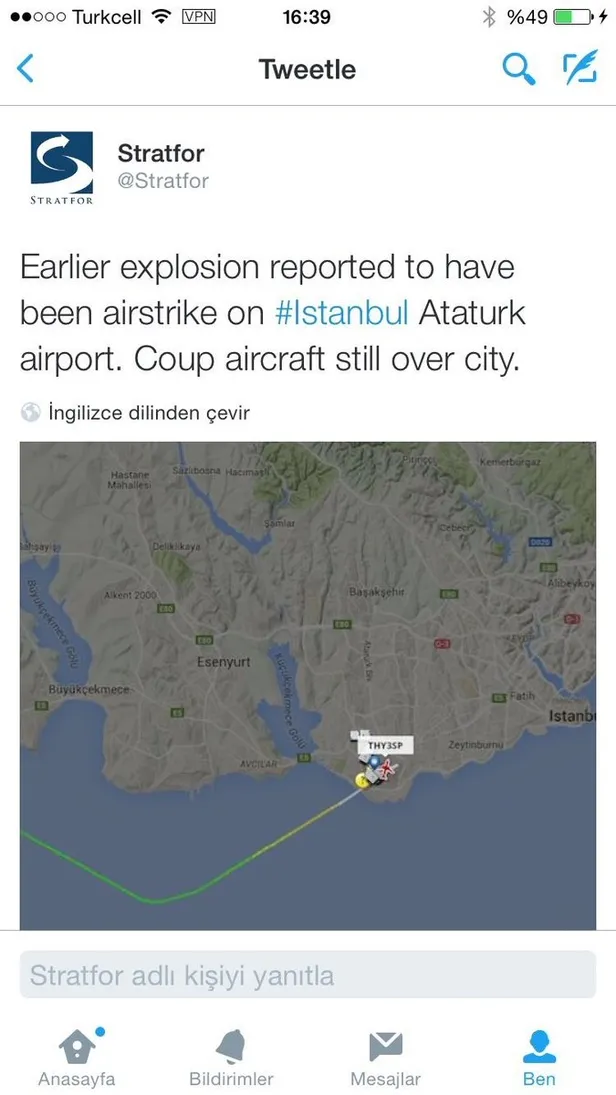Viewport: 616px width, 1095px height.
Task: Open Stratfor profile logo avatar
Action: 62,168
